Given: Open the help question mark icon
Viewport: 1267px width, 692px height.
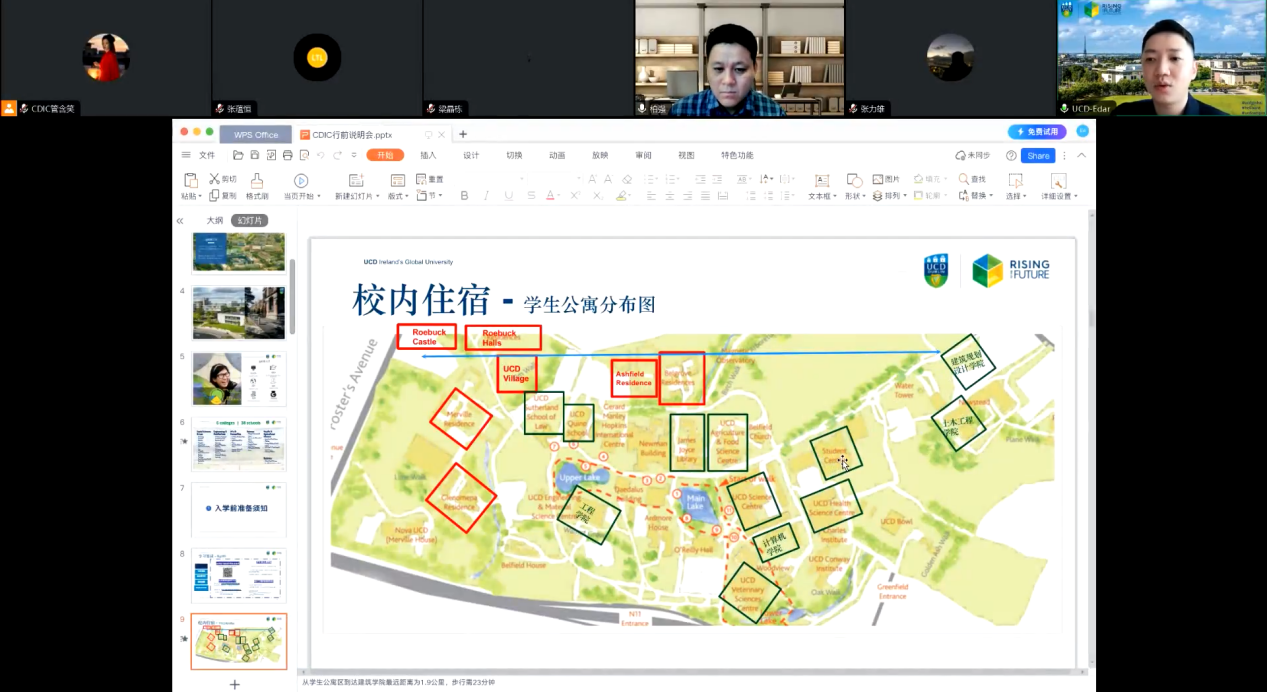Looking at the screenshot, I should (1011, 156).
